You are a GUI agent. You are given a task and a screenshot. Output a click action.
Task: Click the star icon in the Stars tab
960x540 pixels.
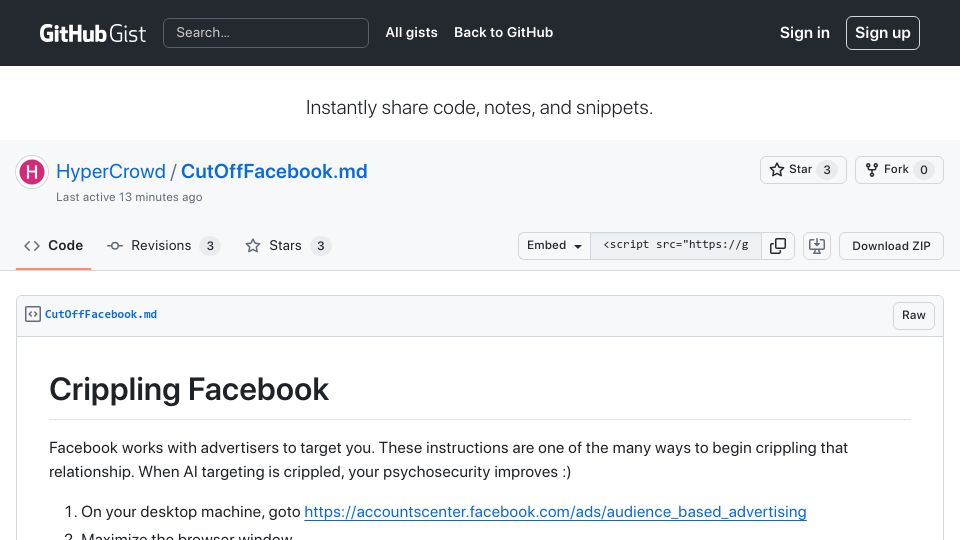253,246
